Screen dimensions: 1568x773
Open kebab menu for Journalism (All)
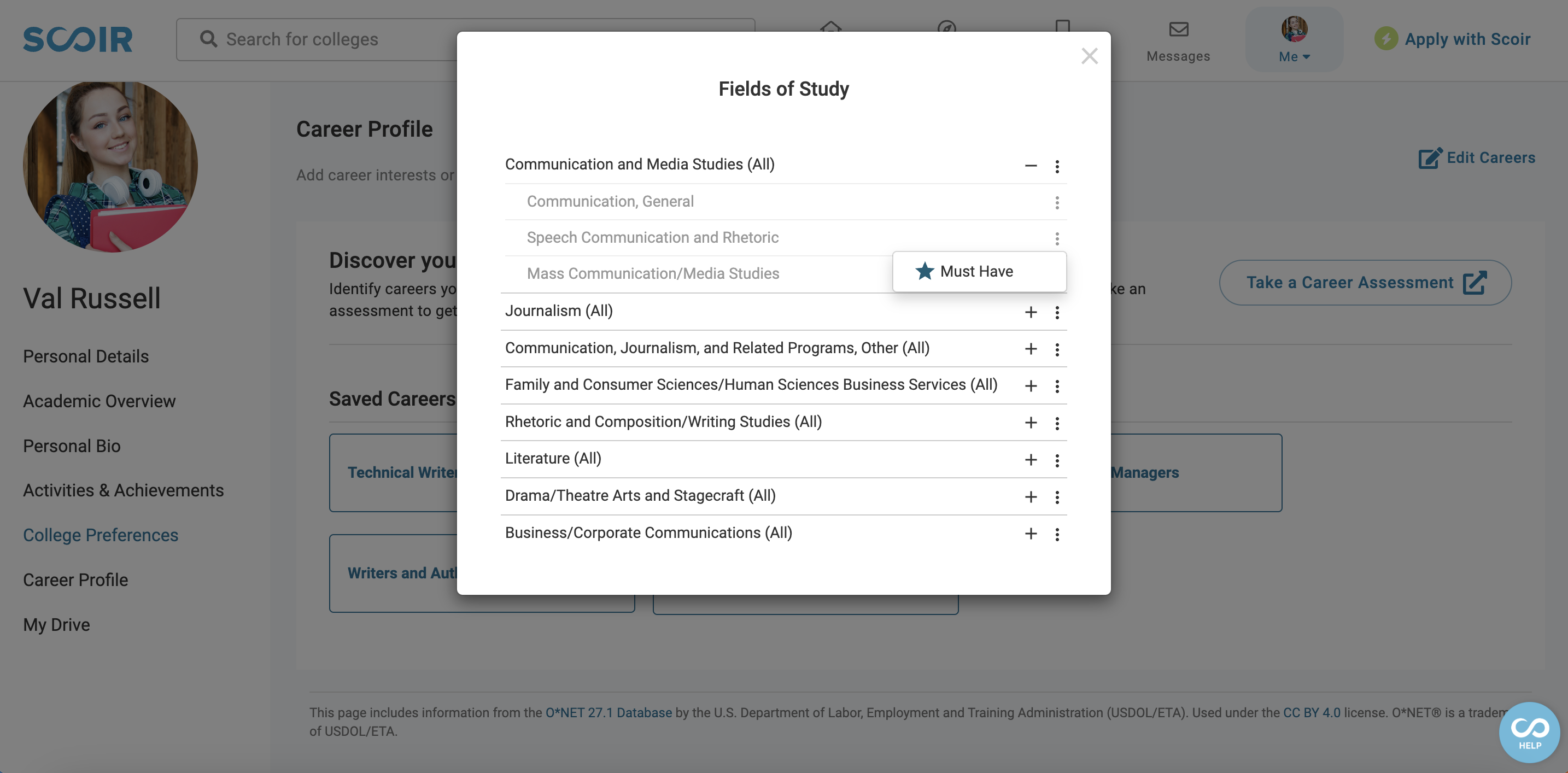coord(1057,312)
